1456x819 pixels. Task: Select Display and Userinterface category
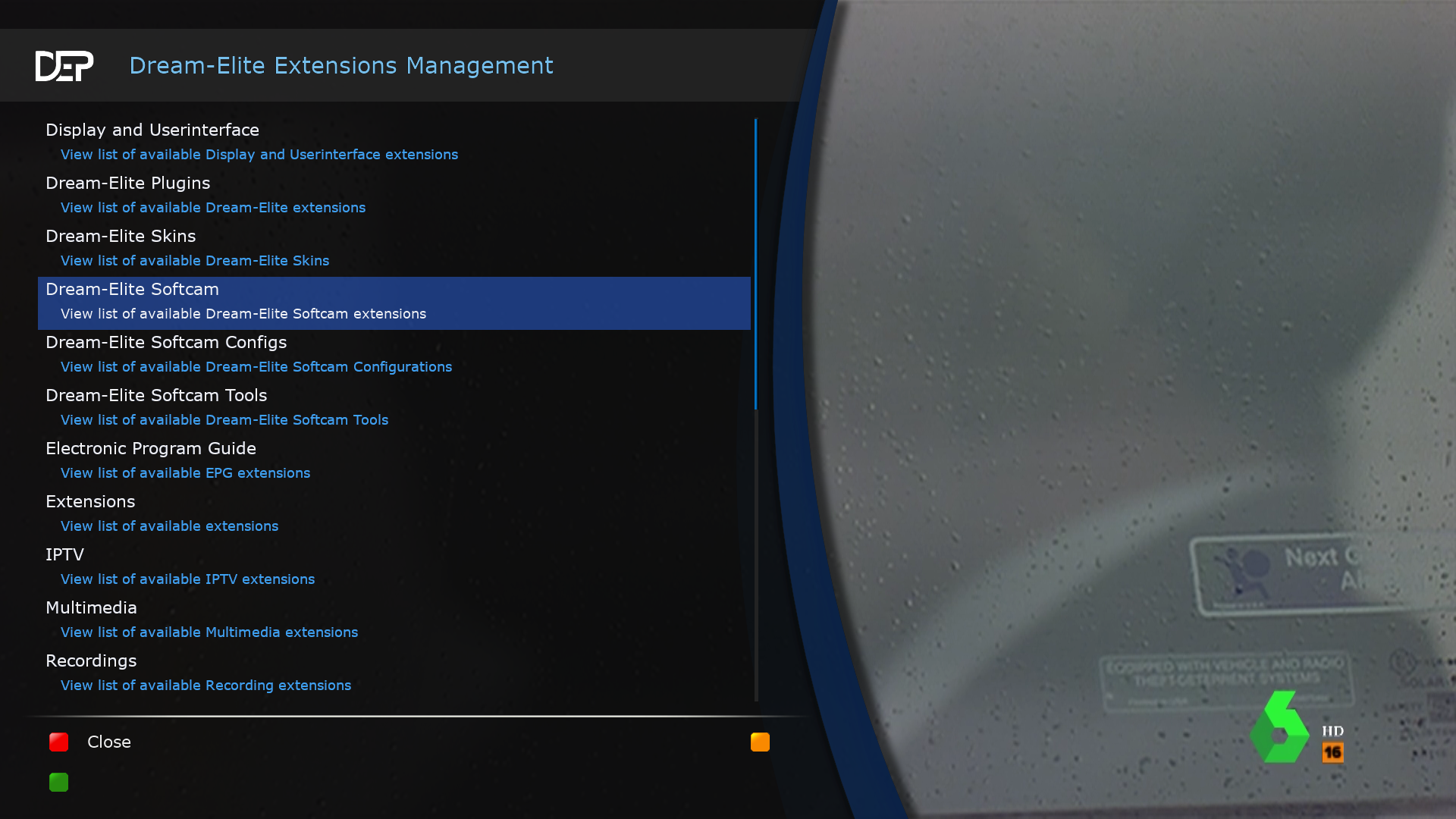coord(152,130)
